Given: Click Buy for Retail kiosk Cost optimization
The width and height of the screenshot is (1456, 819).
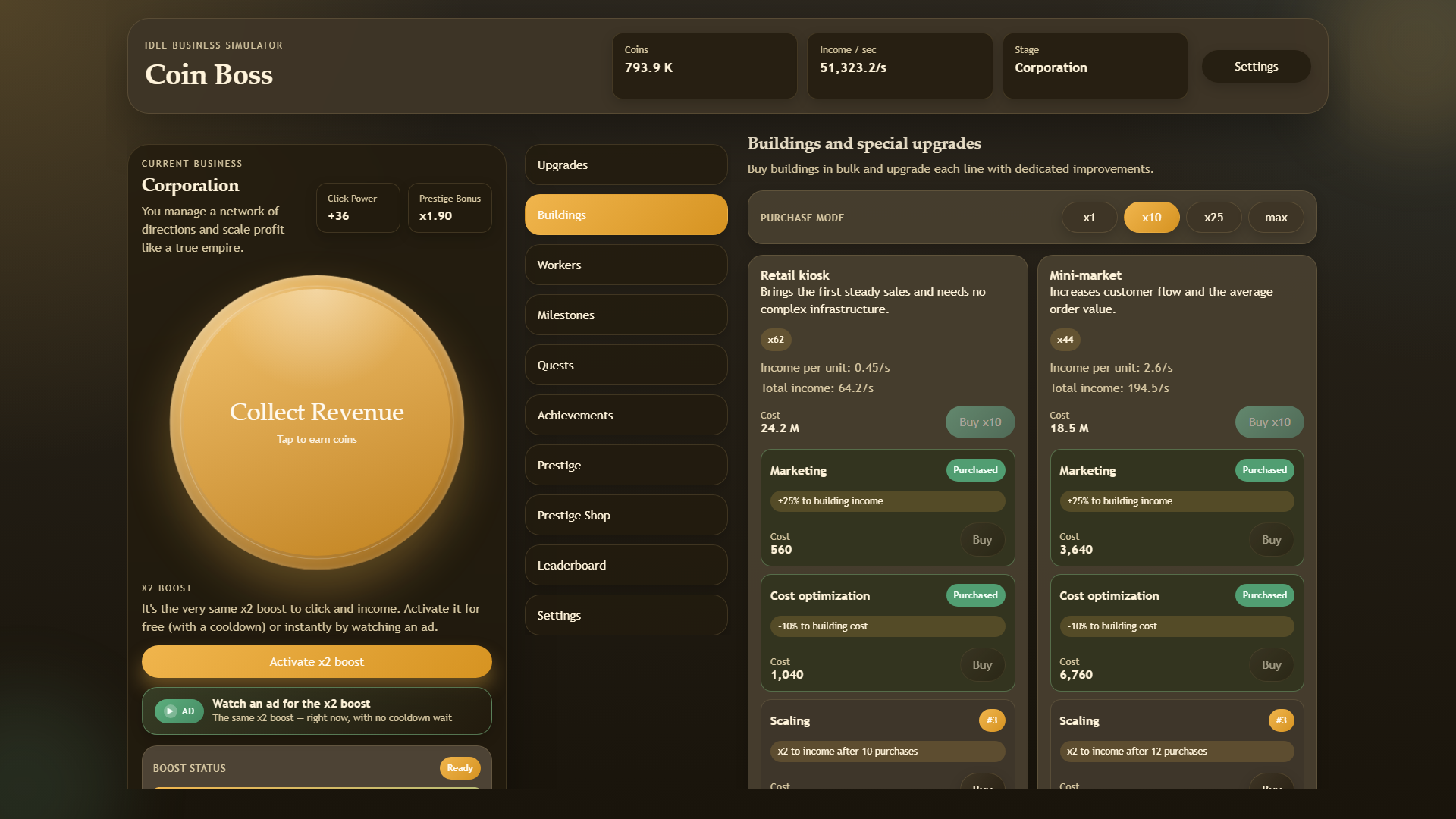Looking at the screenshot, I should click(982, 665).
